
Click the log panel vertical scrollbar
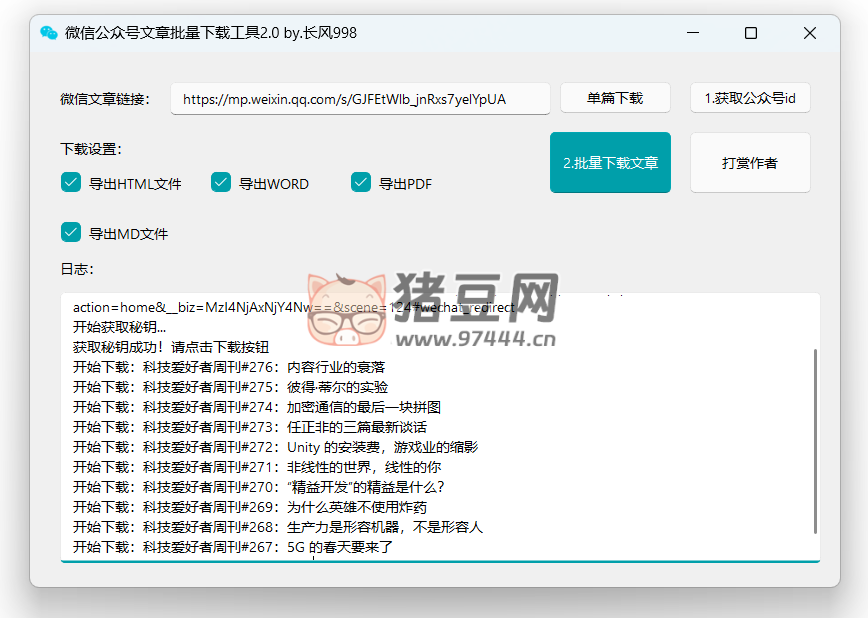(816, 440)
